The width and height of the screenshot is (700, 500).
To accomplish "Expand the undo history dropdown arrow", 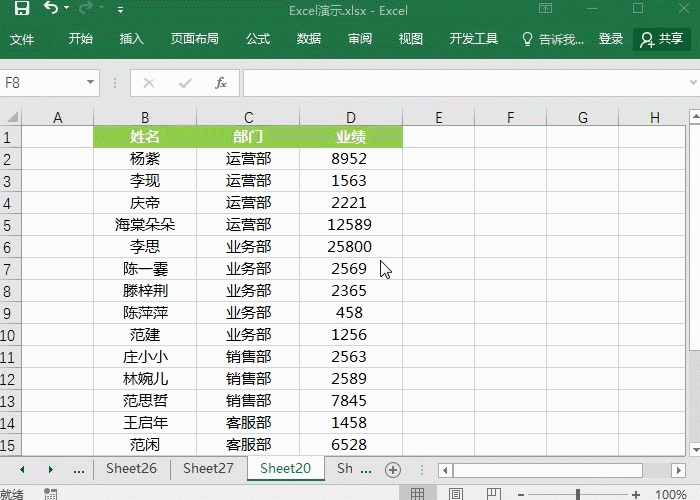I will (x=67, y=11).
